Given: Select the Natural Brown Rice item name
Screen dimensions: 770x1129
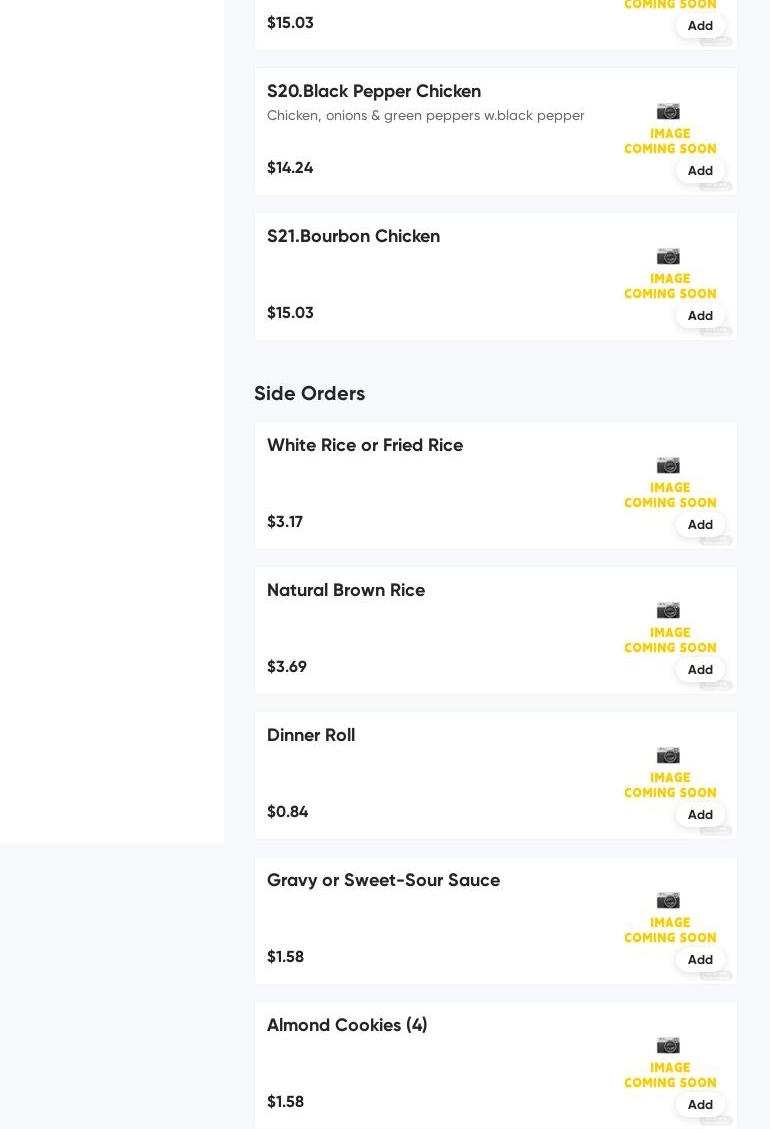Looking at the screenshot, I should point(346,590).
